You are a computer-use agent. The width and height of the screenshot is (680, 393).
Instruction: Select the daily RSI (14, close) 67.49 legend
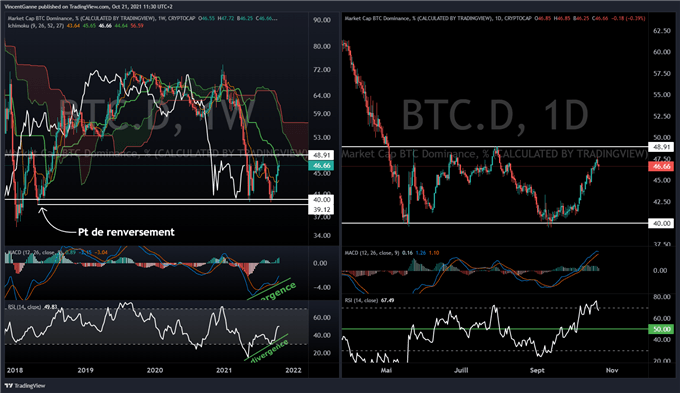(x=369, y=300)
